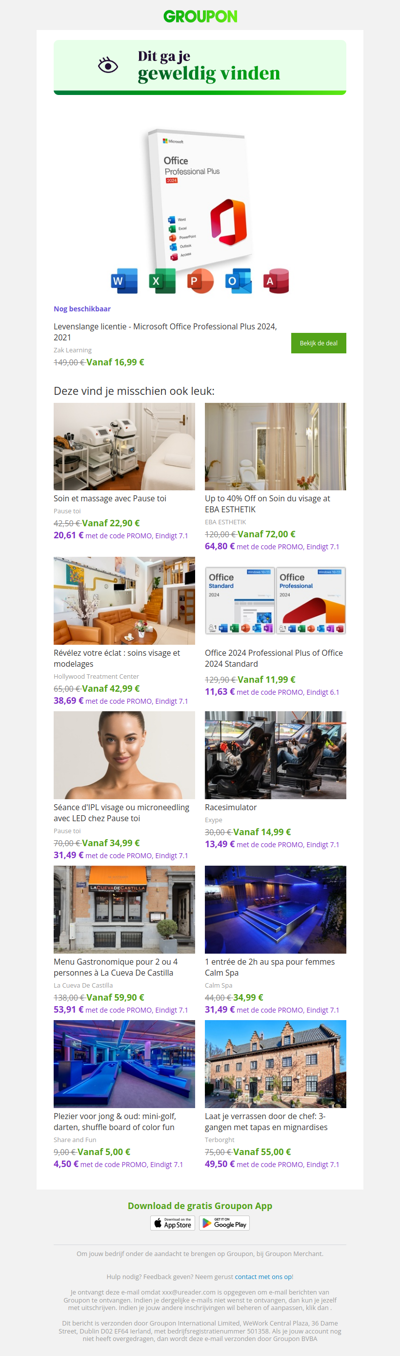This screenshot has width=400, height=1356.
Task: Click the Word icon under Office box
Action: click(x=124, y=281)
